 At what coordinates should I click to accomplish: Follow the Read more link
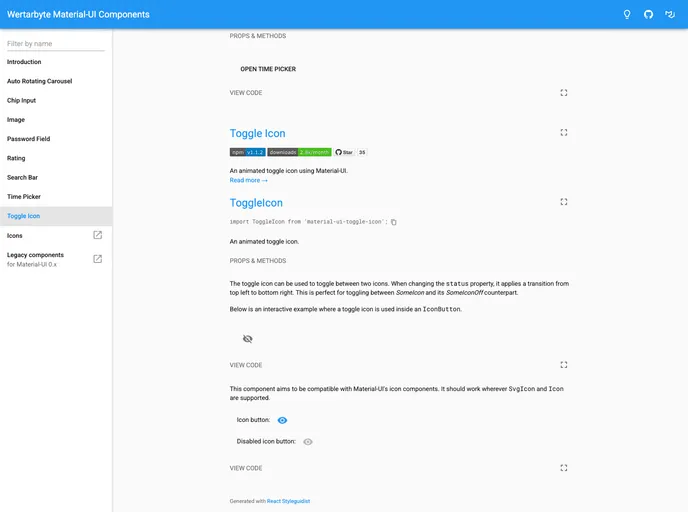[x=248, y=180]
